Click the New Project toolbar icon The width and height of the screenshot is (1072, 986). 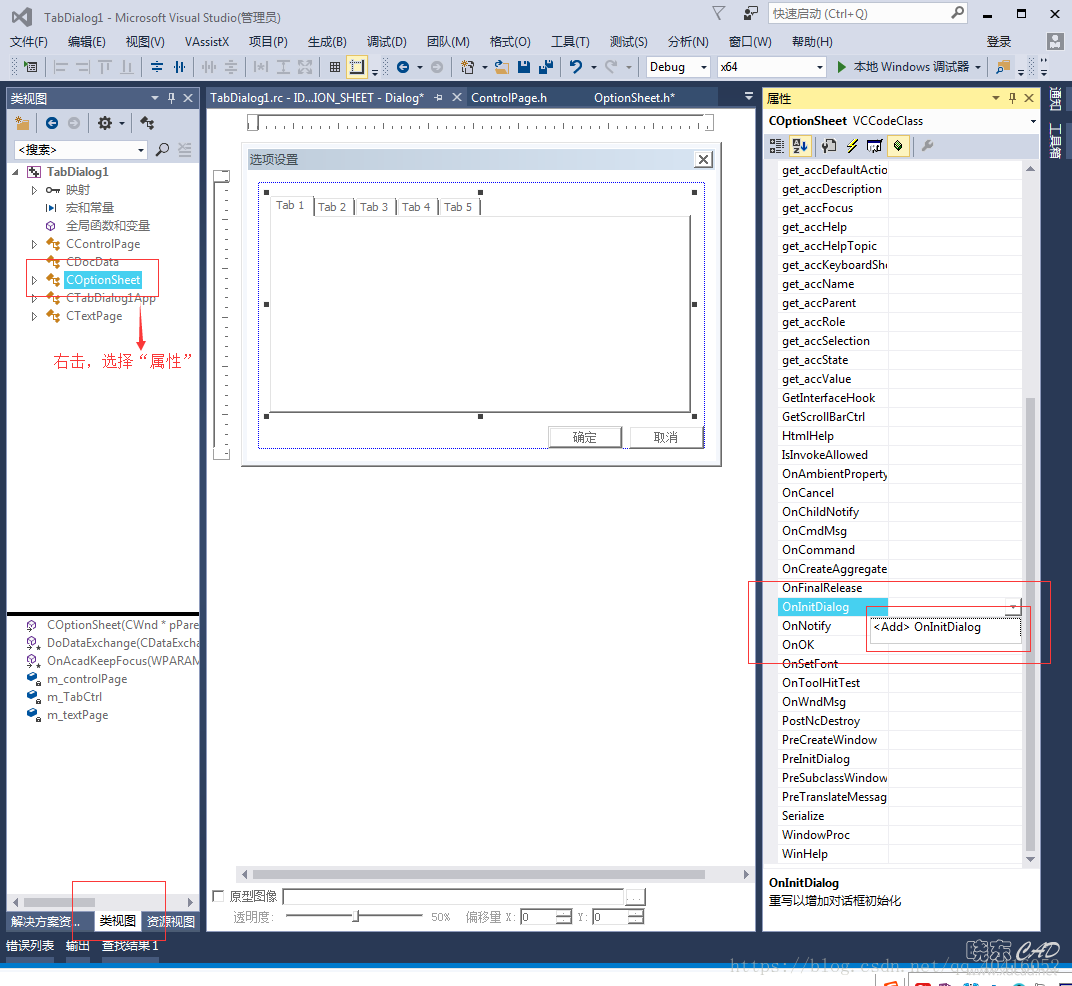[x=468, y=67]
